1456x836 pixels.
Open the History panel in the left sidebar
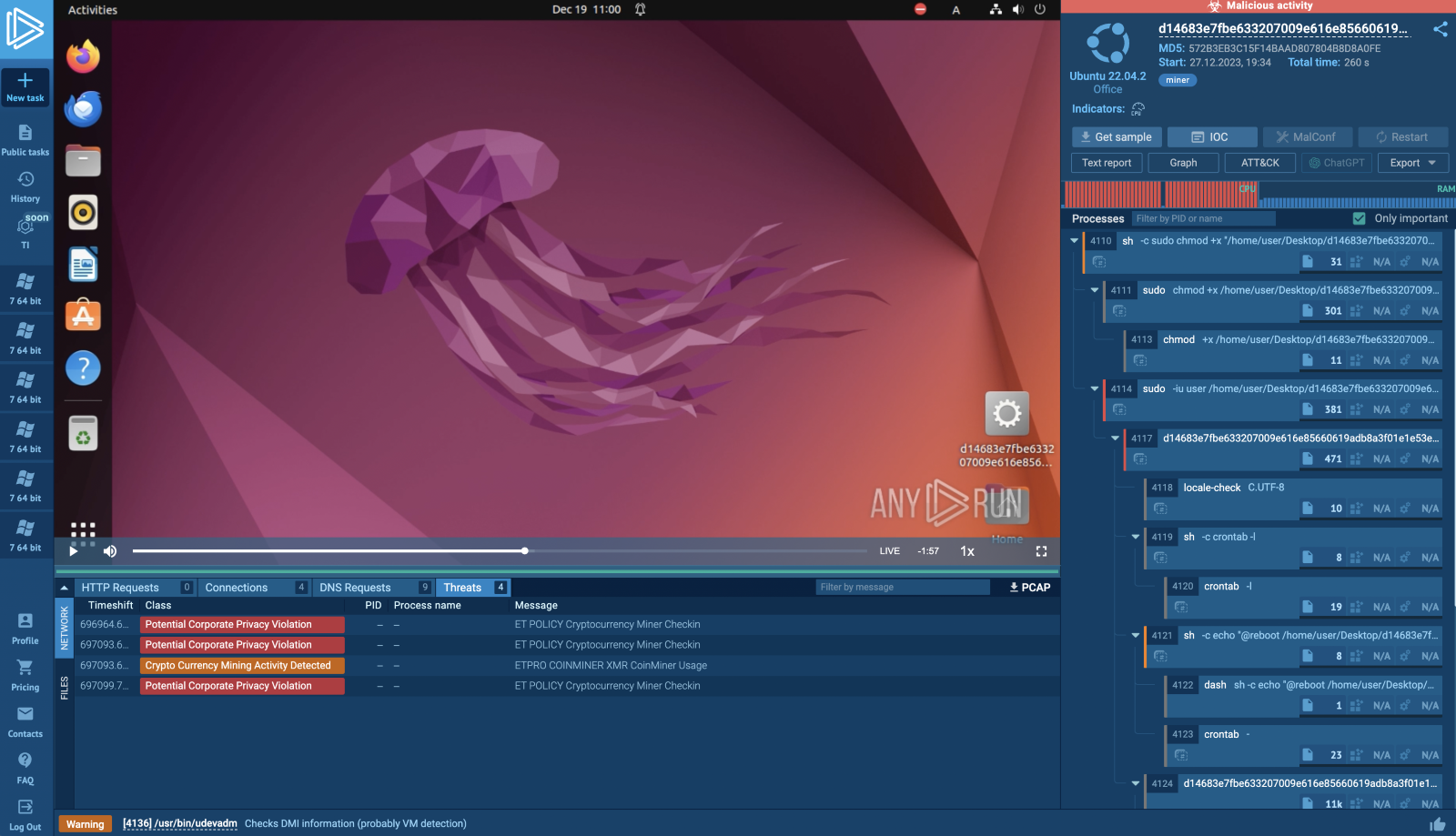pos(25,186)
